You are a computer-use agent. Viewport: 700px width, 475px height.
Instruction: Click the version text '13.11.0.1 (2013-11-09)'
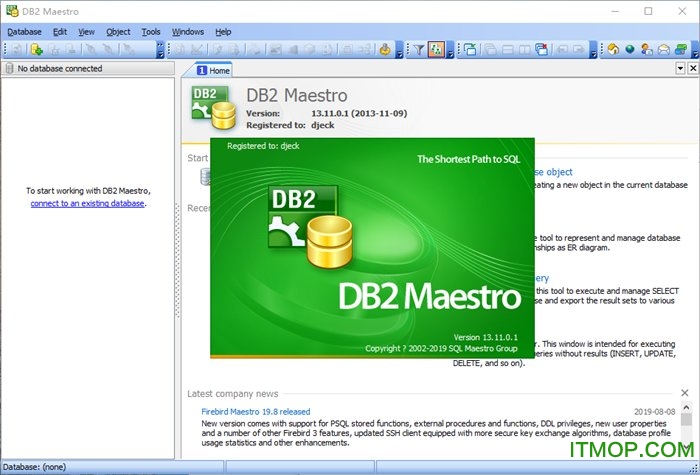click(x=359, y=113)
